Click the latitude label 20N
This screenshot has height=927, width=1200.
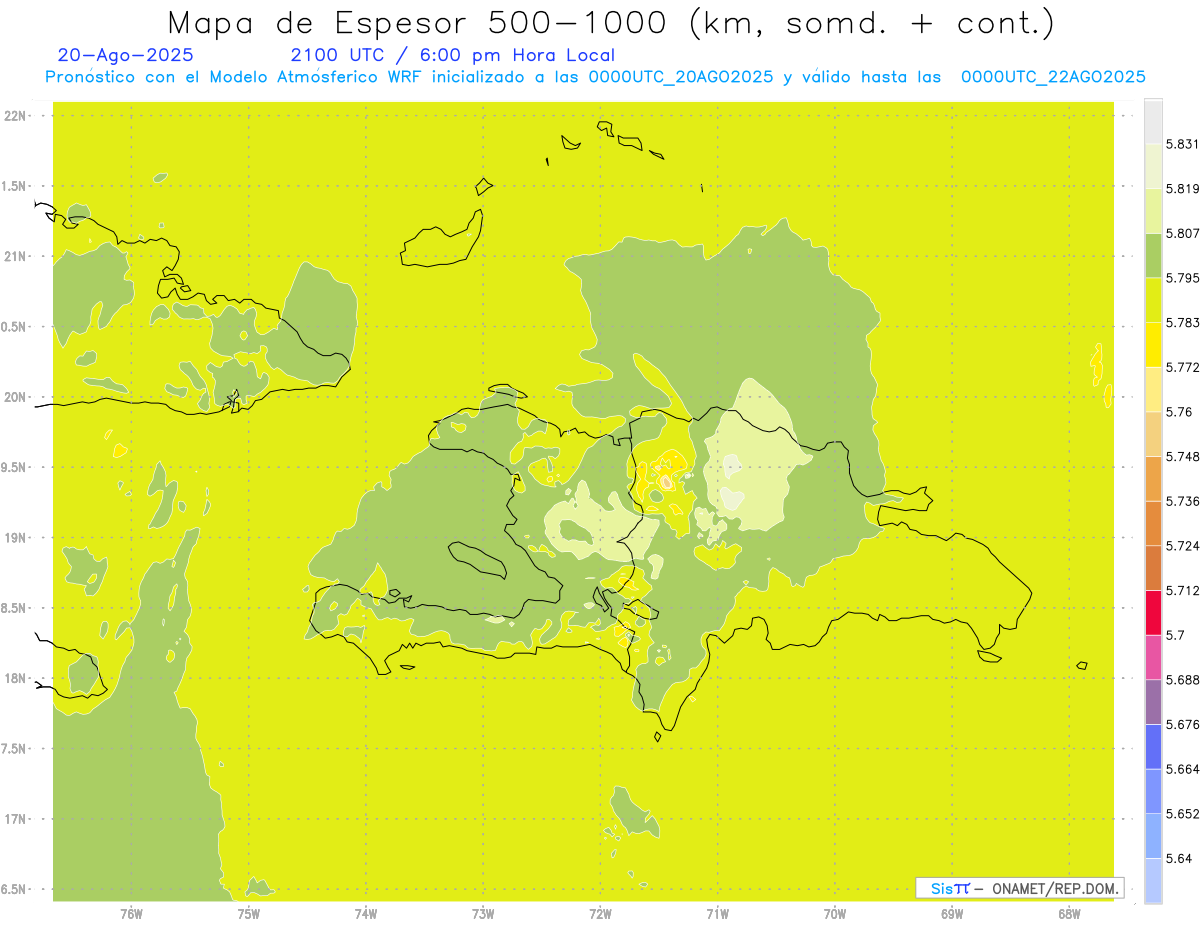point(15,397)
